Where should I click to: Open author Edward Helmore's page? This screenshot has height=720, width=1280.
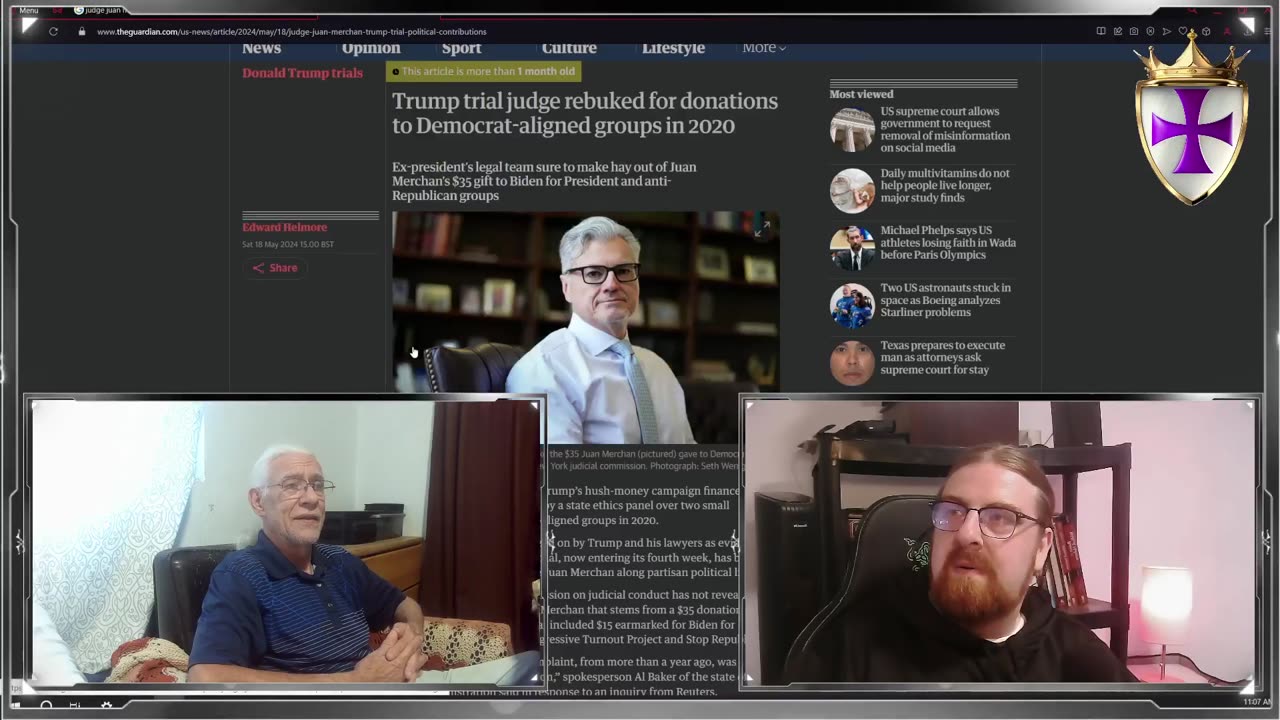point(284,227)
